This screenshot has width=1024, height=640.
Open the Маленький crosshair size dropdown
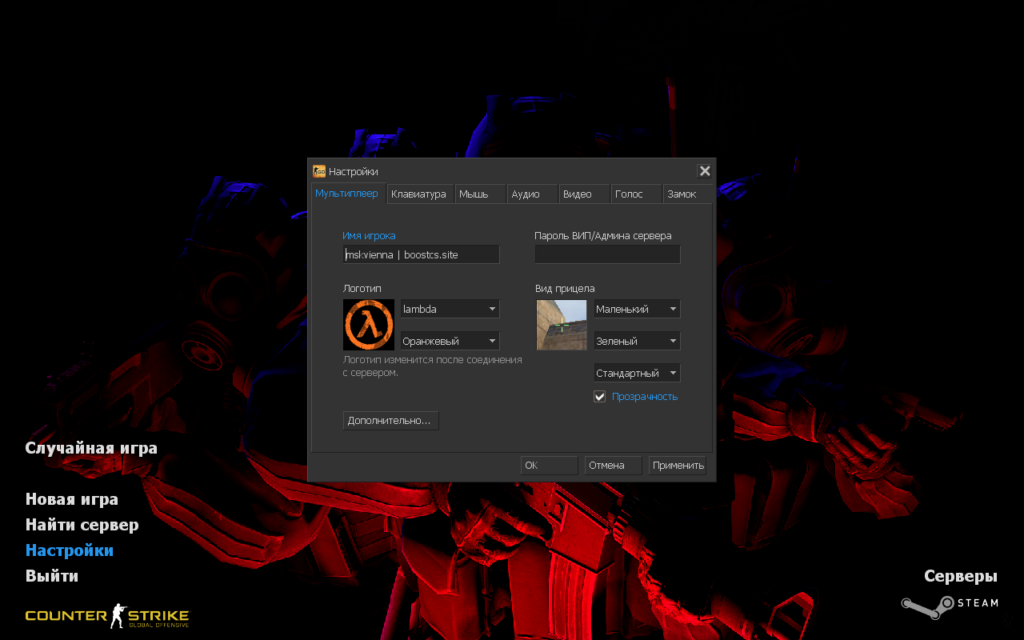[637, 309]
